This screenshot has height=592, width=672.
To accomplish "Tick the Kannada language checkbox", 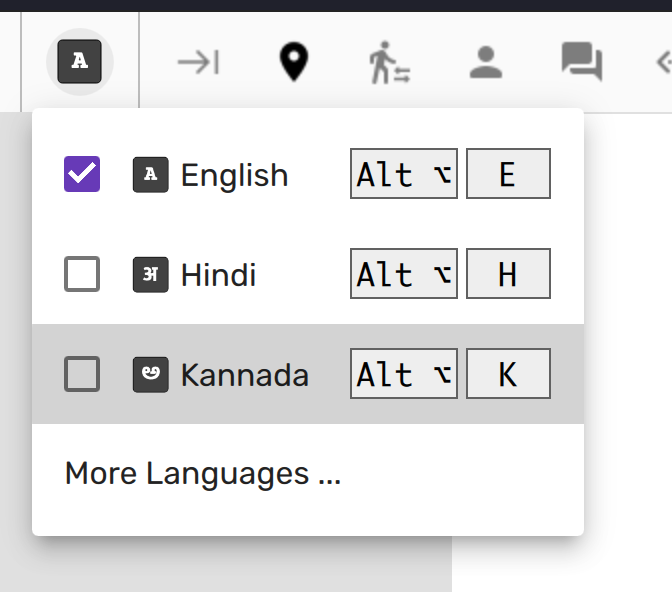I will coord(82,375).
